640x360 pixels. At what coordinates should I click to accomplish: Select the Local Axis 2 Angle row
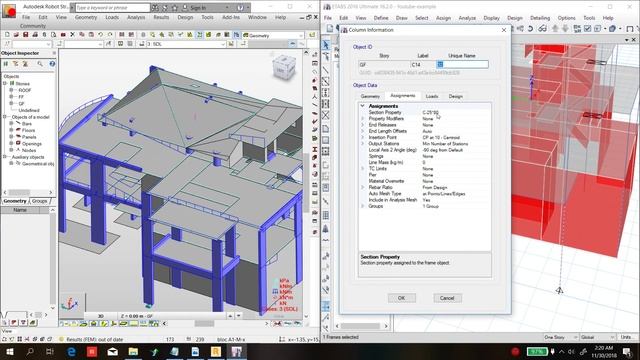pos(424,150)
